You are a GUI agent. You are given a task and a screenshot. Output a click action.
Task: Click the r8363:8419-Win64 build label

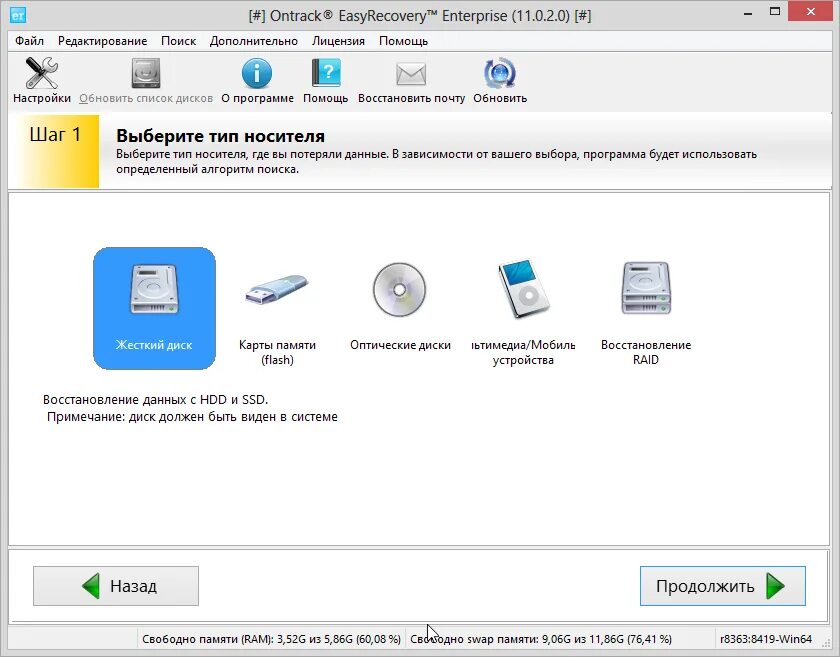(x=766, y=639)
